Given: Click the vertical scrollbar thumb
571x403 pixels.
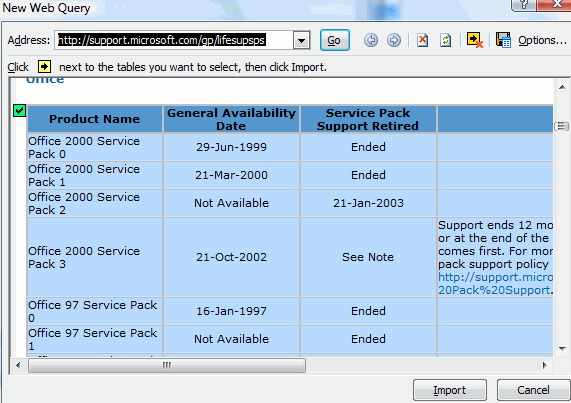Looking at the screenshot, I should click(561, 126).
